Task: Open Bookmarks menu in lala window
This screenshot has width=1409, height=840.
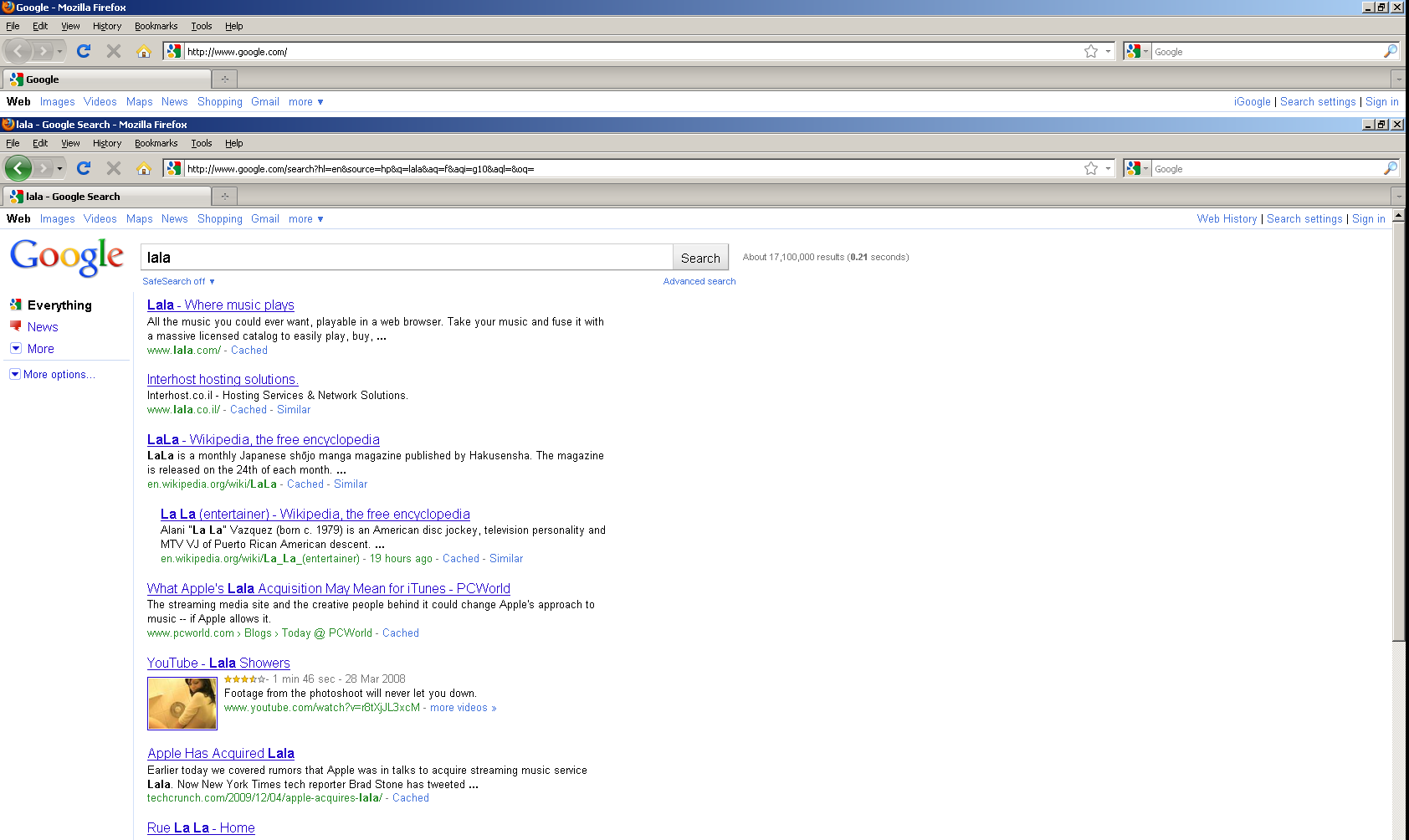Action: 156,143
